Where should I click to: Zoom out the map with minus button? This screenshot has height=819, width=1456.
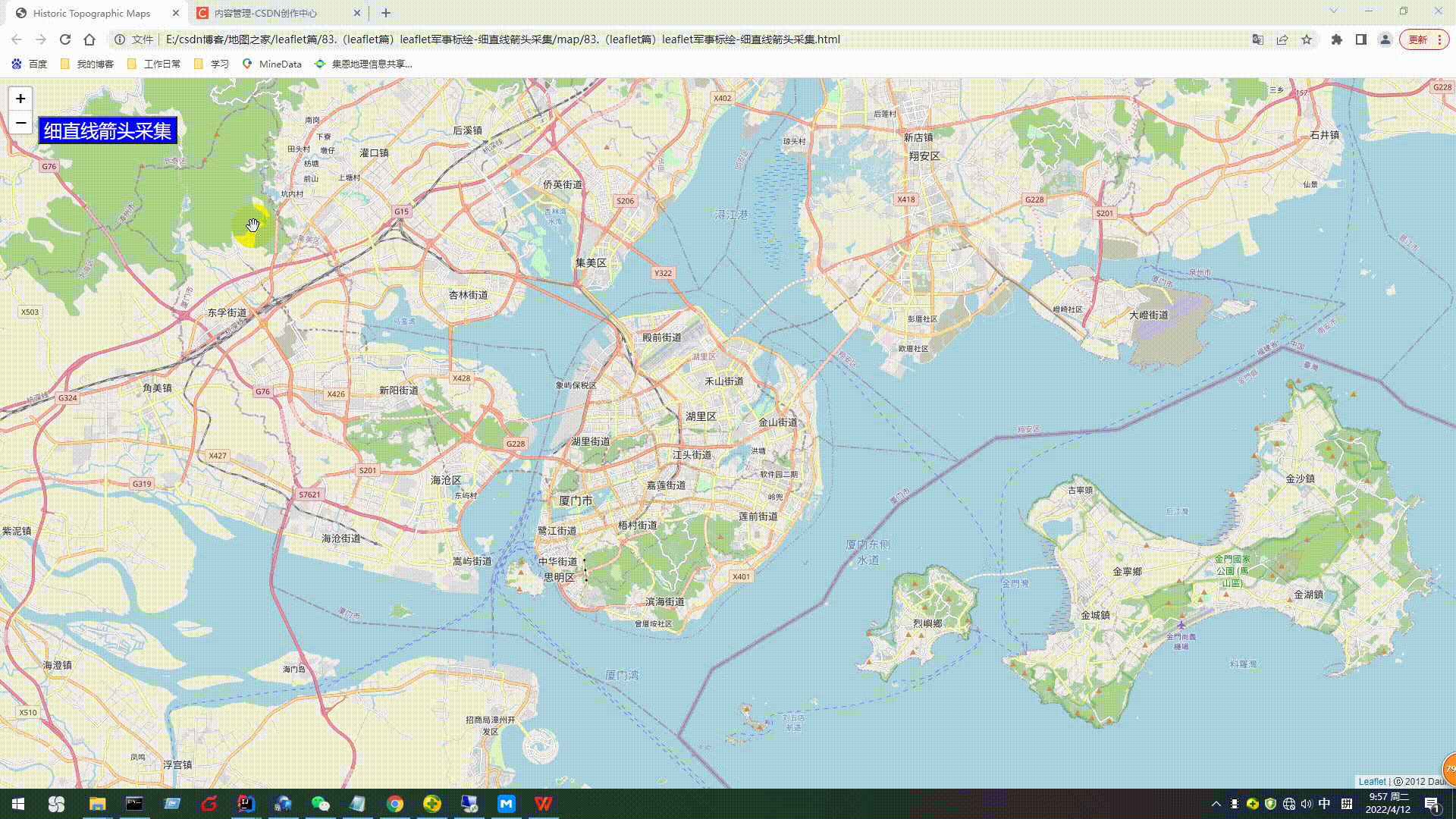pyautogui.click(x=20, y=123)
